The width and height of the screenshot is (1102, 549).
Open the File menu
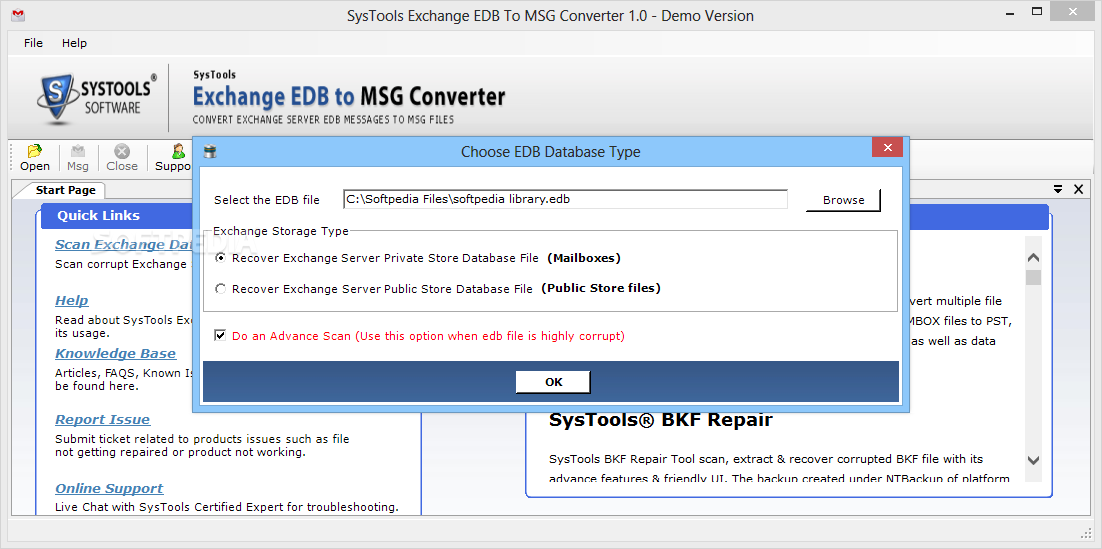pos(33,43)
